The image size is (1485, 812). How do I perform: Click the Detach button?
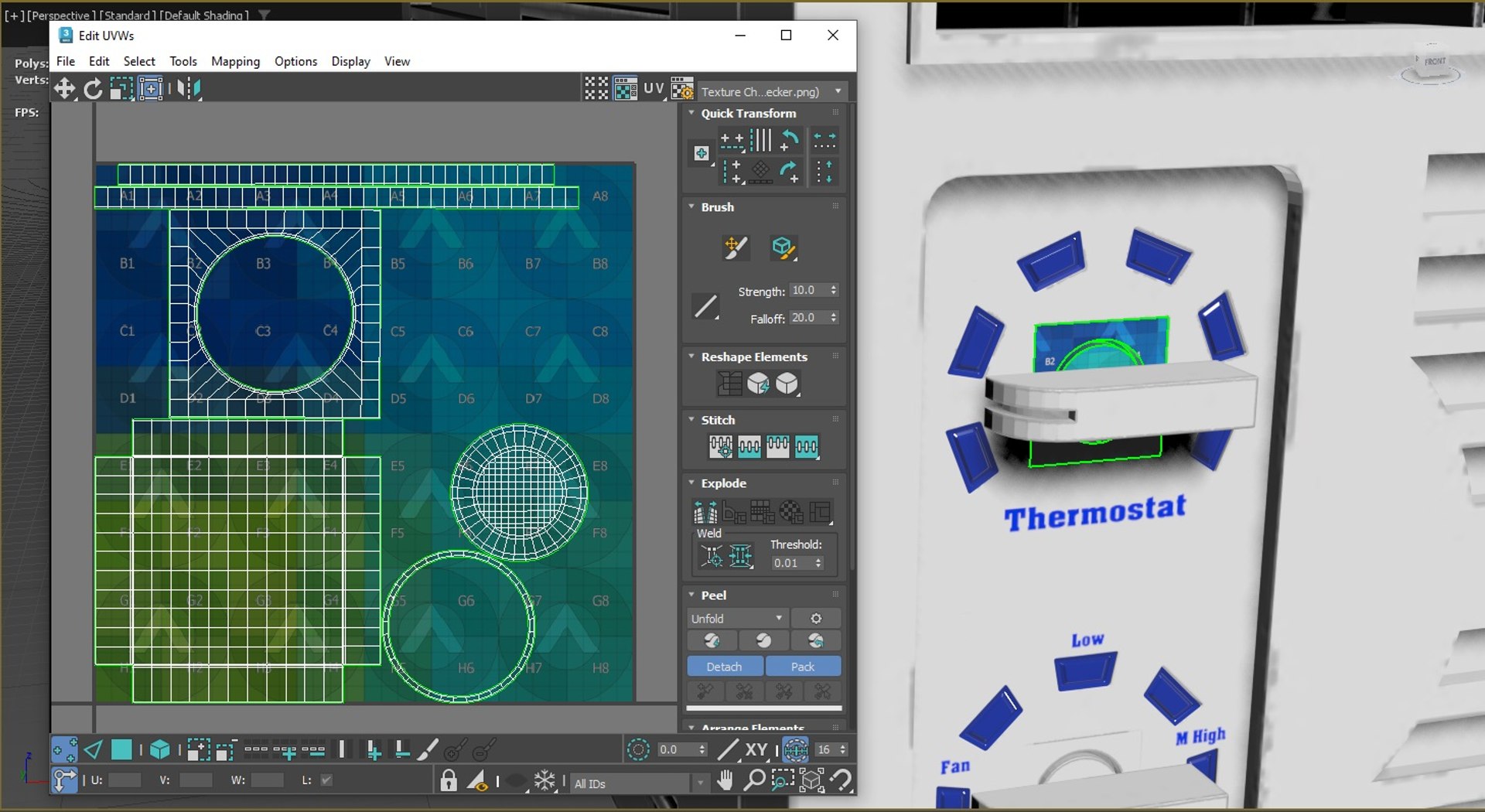pos(725,667)
